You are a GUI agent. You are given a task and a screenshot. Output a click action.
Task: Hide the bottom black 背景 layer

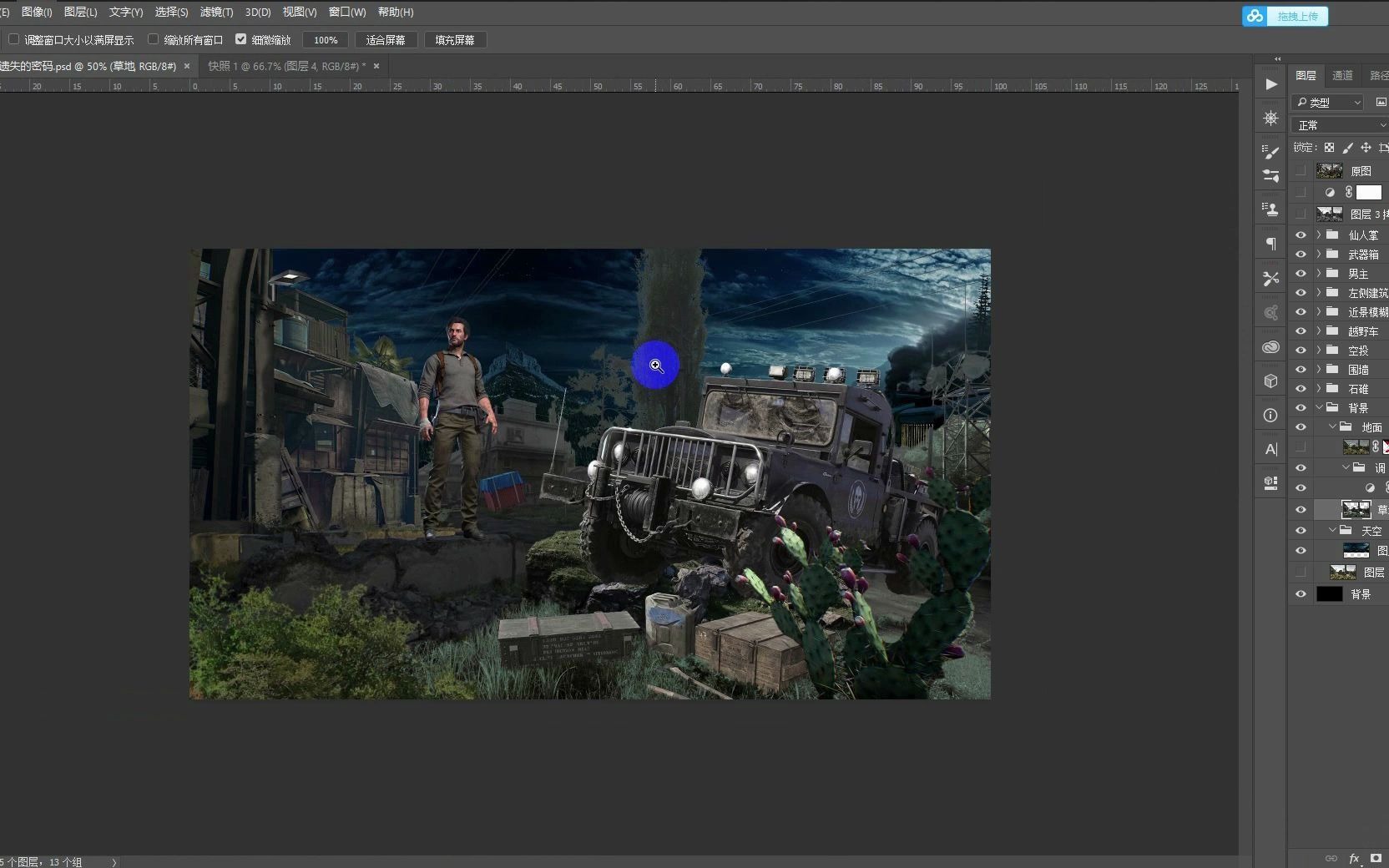[1301, 594]
